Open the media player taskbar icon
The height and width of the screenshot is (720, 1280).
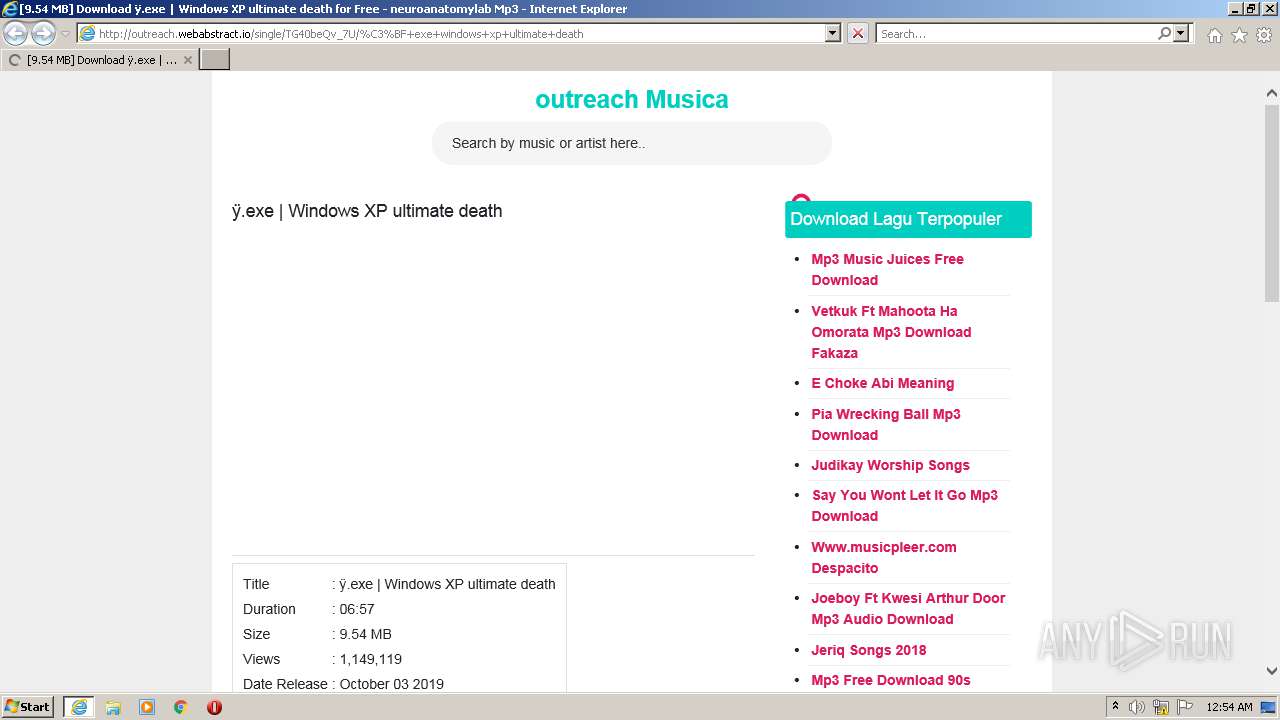click(147, 707)
